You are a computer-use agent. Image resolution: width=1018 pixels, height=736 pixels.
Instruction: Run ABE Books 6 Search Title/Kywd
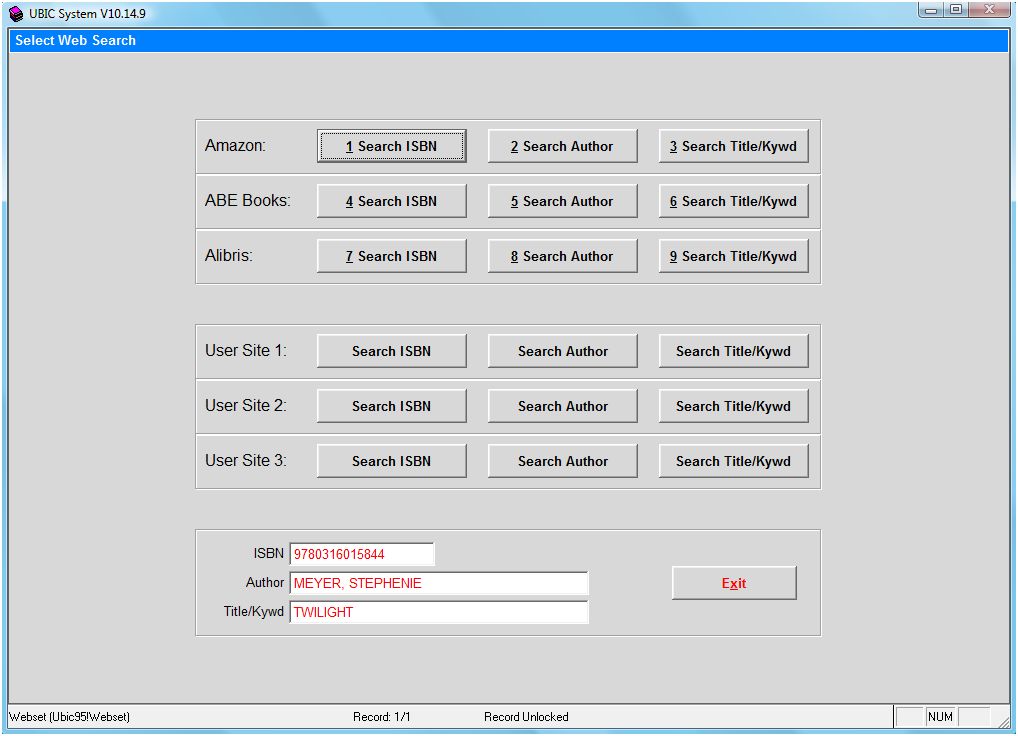click(733, 201)
